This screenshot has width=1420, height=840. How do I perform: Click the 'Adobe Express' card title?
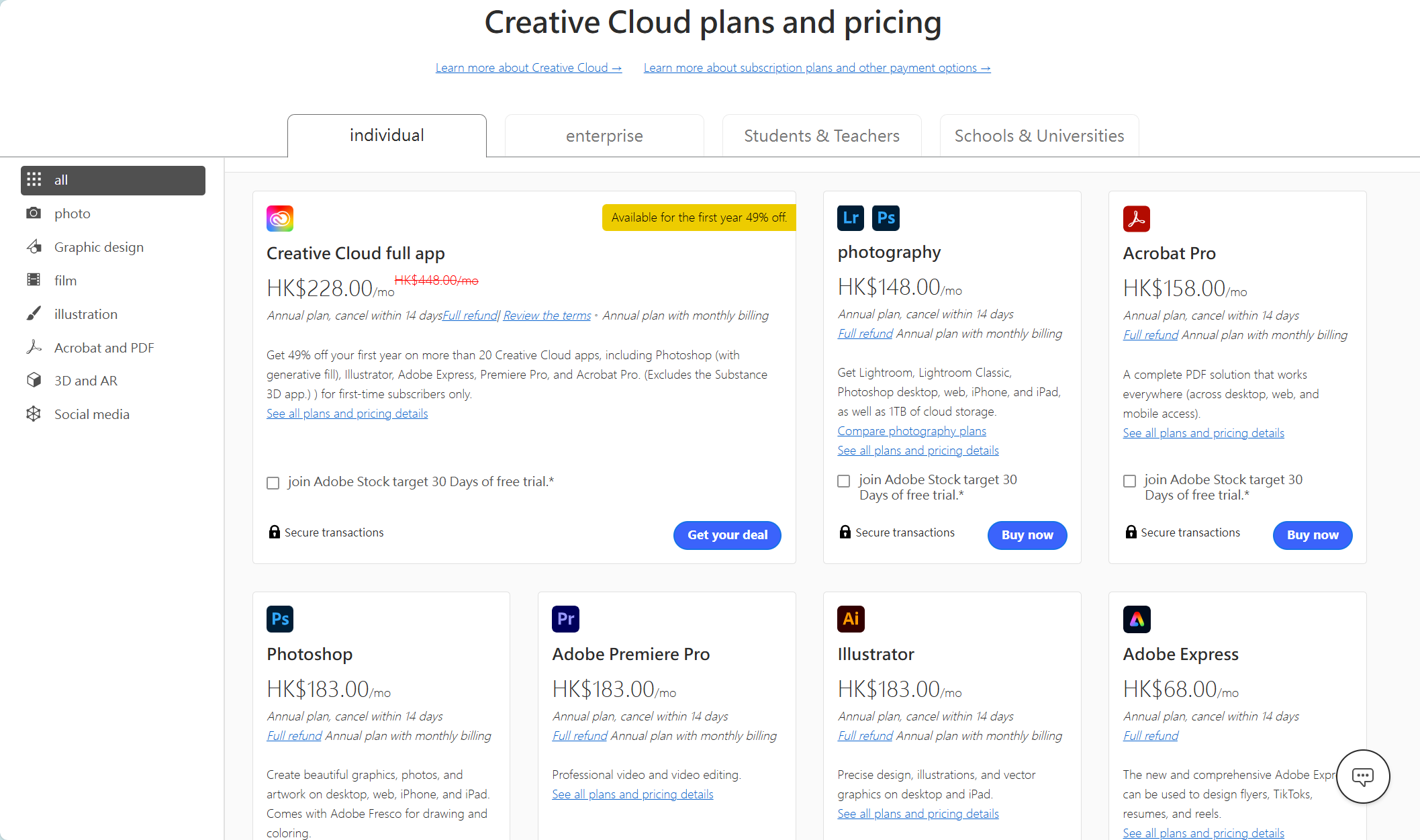pos(1180,654)
